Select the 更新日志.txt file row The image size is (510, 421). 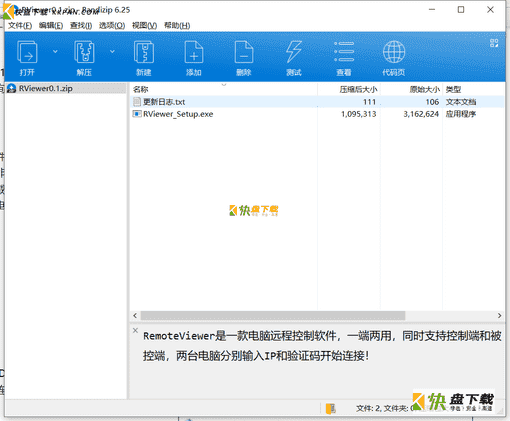coord(317,102)
